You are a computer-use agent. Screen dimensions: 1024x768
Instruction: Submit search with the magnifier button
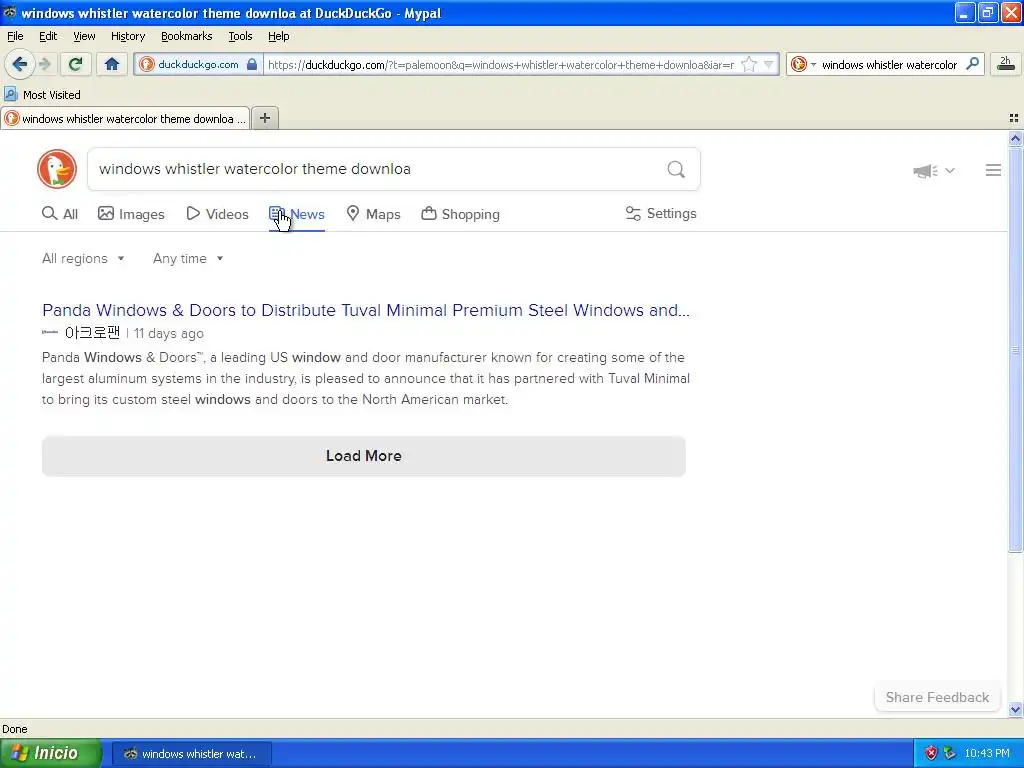point(676,170)
